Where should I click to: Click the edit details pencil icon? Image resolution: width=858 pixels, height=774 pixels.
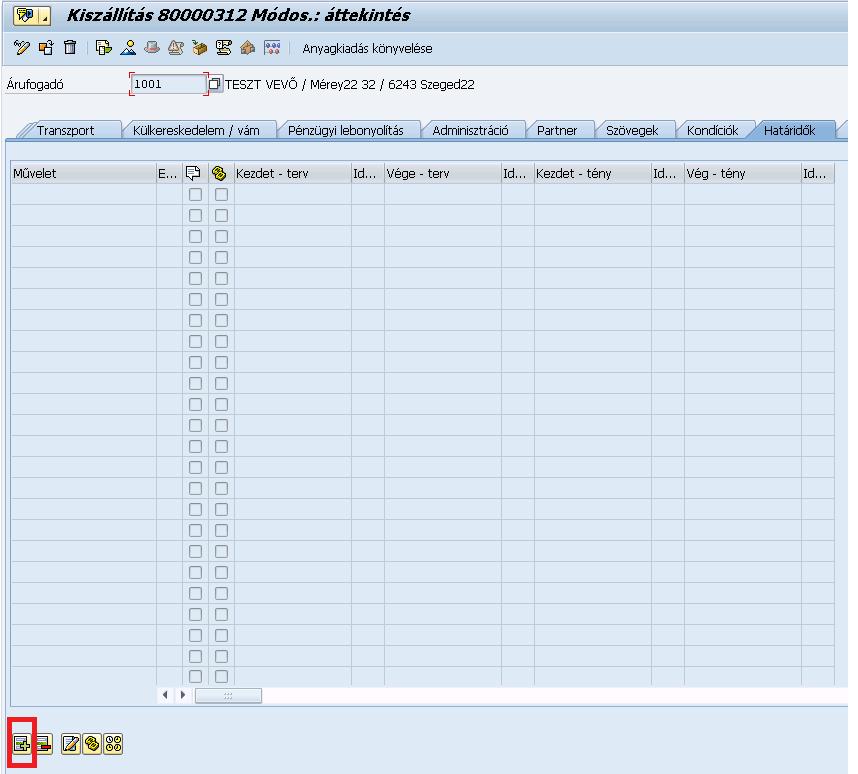point(71,744)
